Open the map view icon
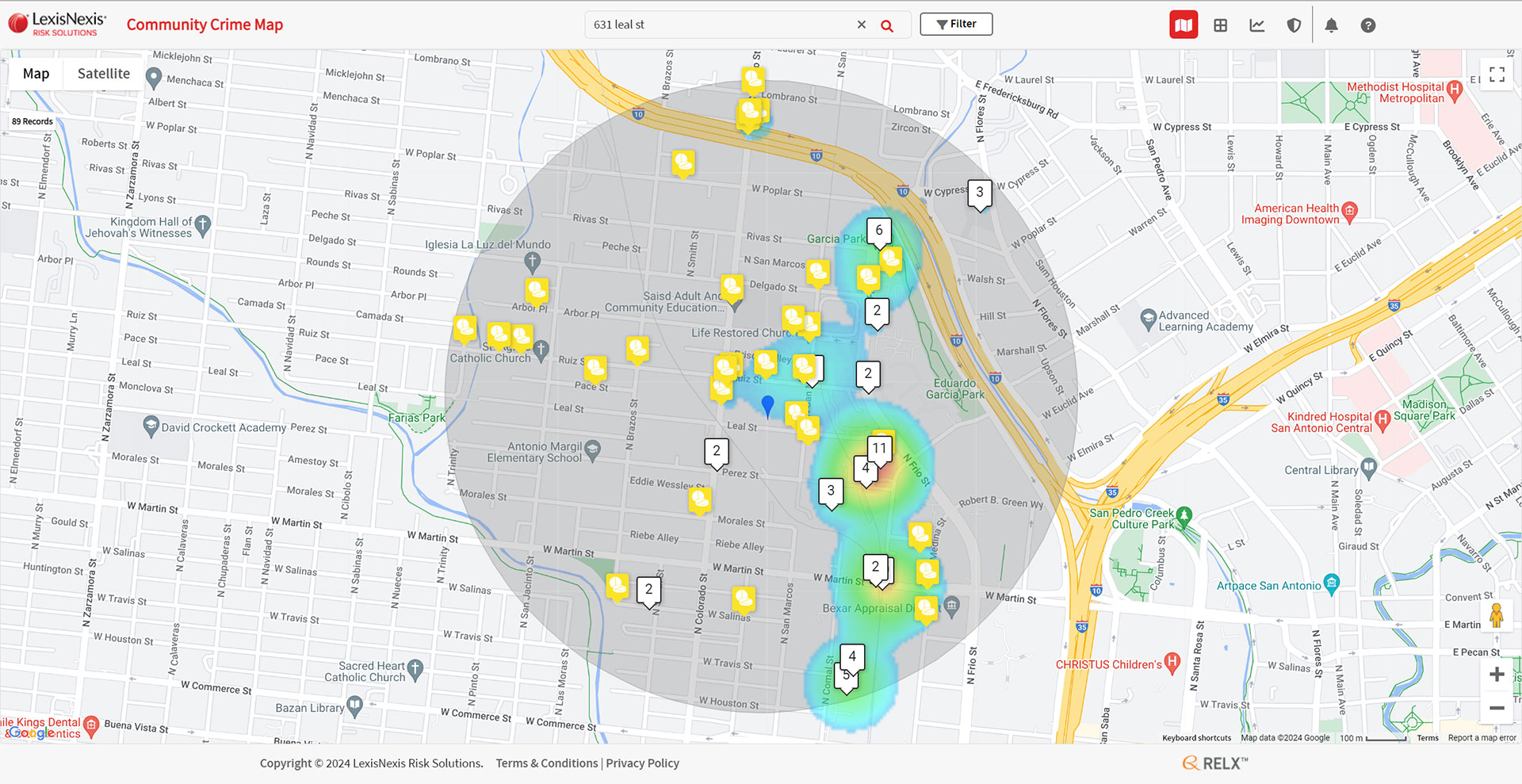This screenshot has width=1522, height=784. [1184, 25]
